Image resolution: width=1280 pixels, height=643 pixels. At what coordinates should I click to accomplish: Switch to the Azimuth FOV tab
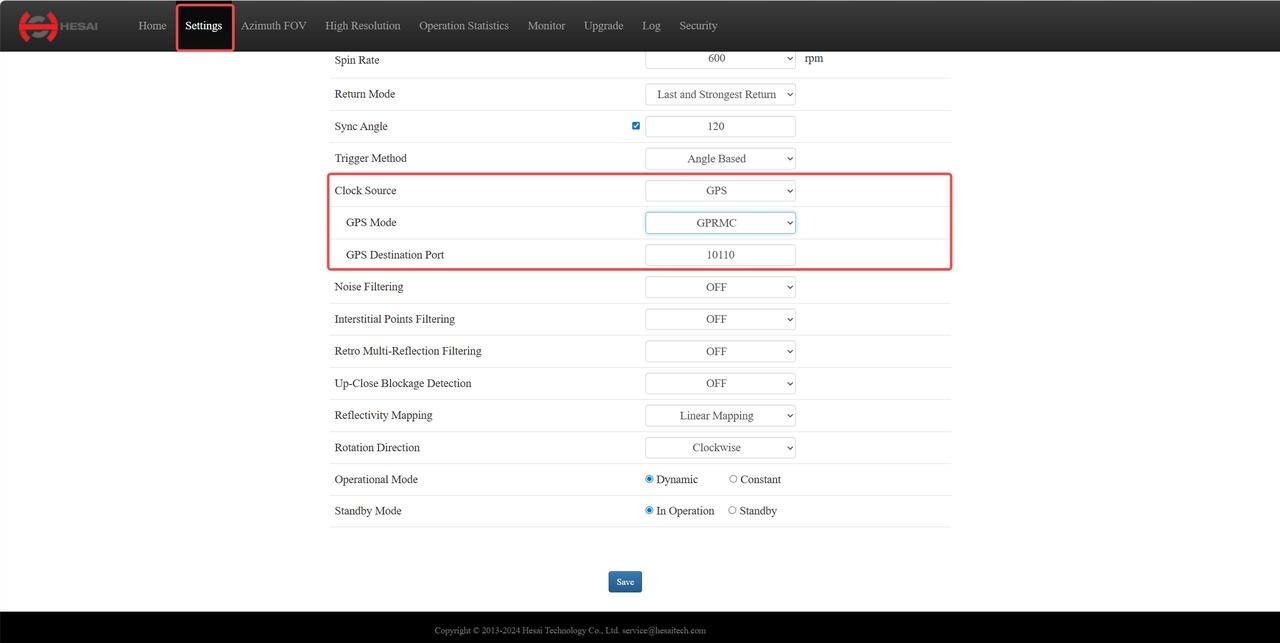[x=273, y=26]
